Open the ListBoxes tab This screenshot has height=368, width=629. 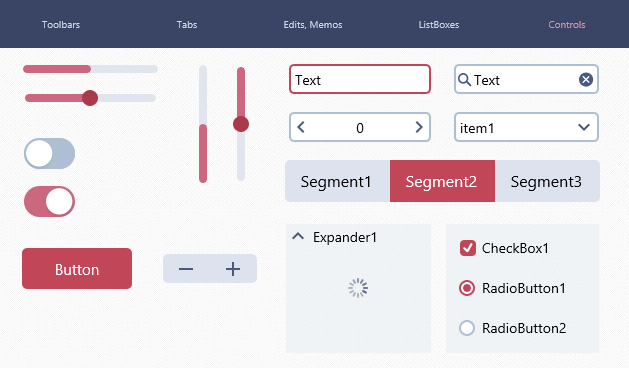pyautogui.click(x=439, y=24)
